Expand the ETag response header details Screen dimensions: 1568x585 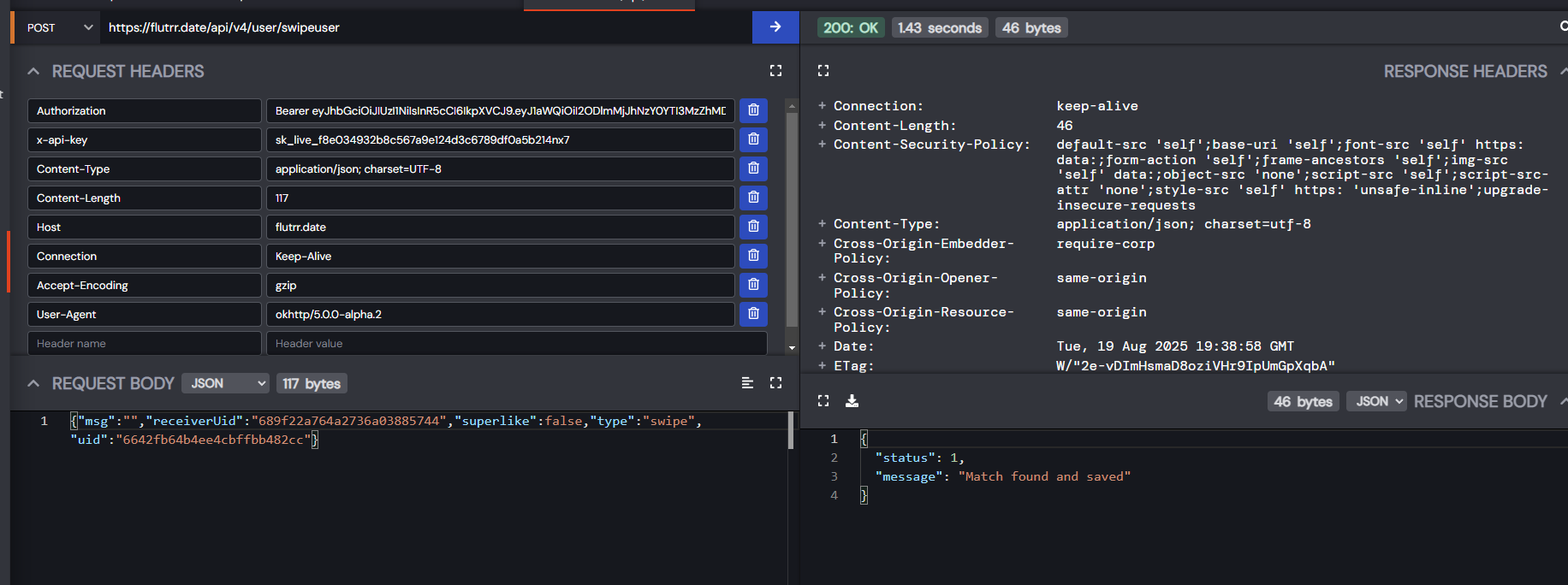click(x=822, y=365)
